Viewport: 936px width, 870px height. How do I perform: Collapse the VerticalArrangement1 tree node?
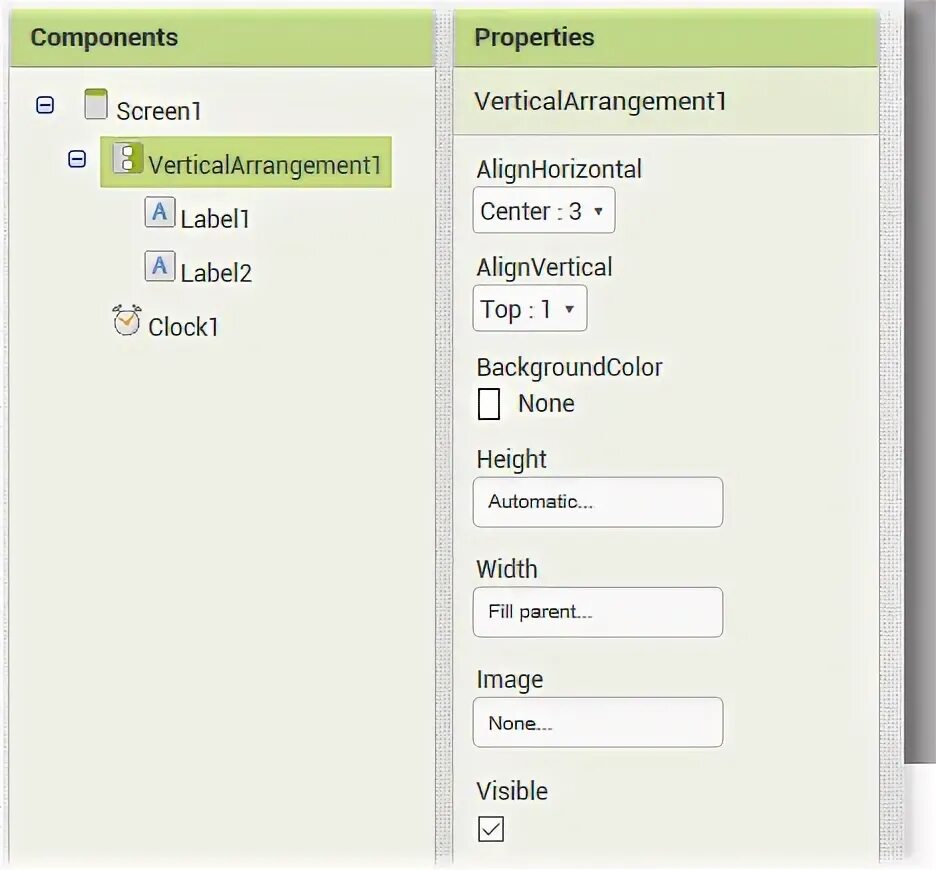pos(77,159)
